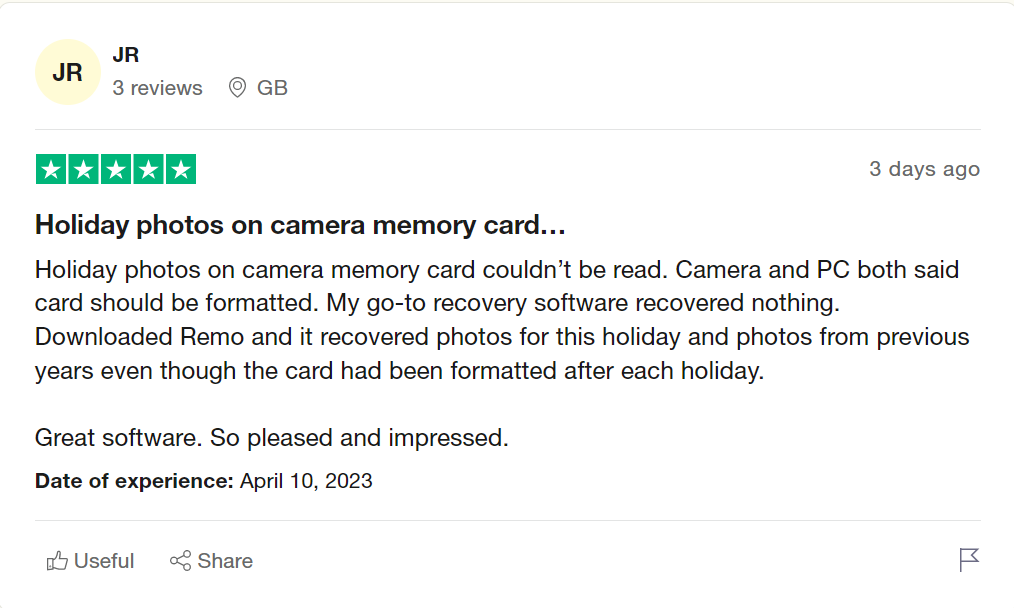Click the location pin icon
1014x608 pixels.
tap(237, 87)
